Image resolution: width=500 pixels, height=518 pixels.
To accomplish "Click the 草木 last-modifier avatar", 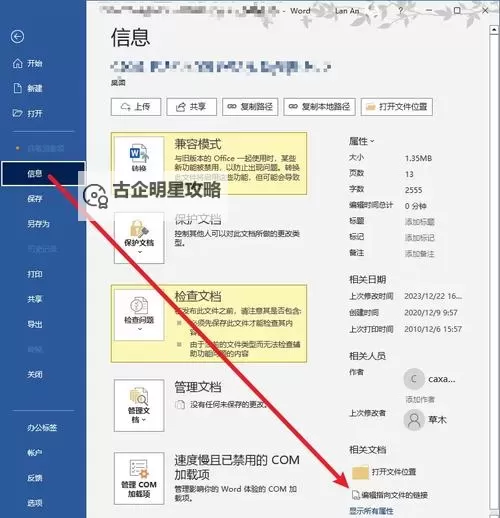I will pyautogui.click(x=414, y=420).
